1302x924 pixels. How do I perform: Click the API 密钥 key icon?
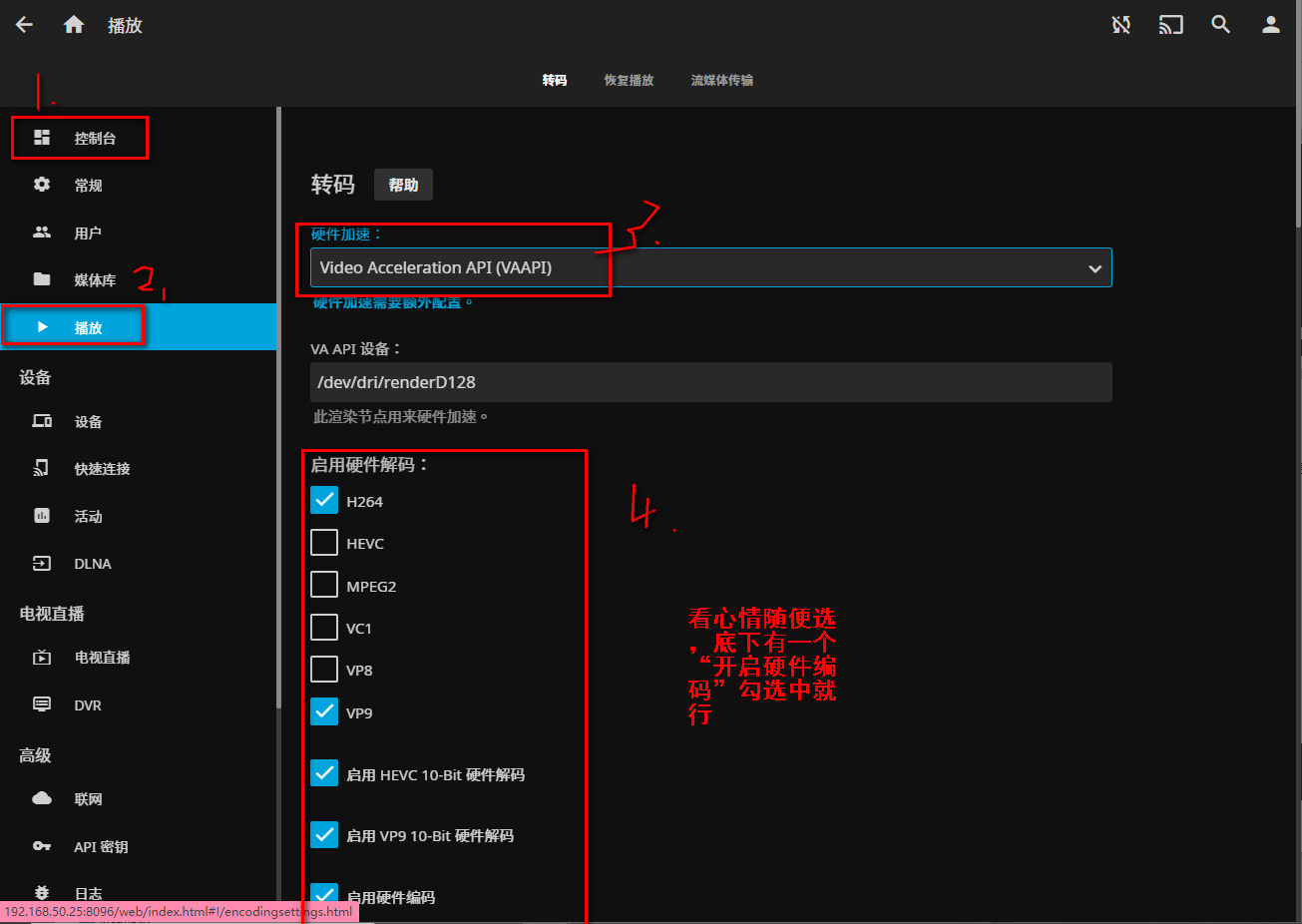[42, 846]
